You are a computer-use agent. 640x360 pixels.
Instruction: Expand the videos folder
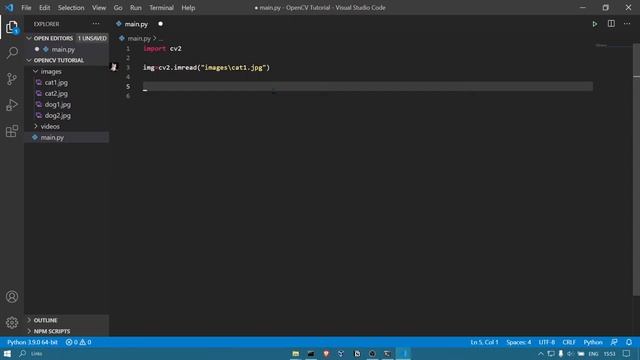click(36, 127)
